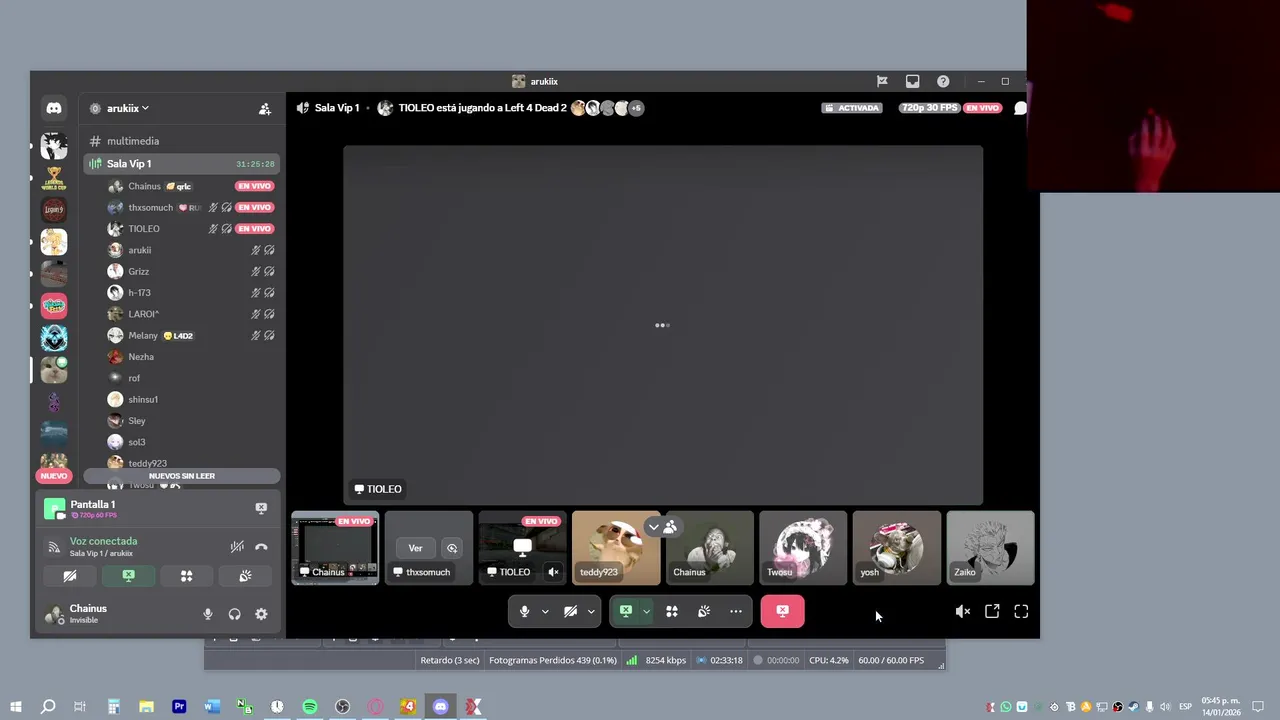The width and height of the screenshot is (1280, 720).
Task: Click red stop stream button in call bar
Action: tap(782, 611)
